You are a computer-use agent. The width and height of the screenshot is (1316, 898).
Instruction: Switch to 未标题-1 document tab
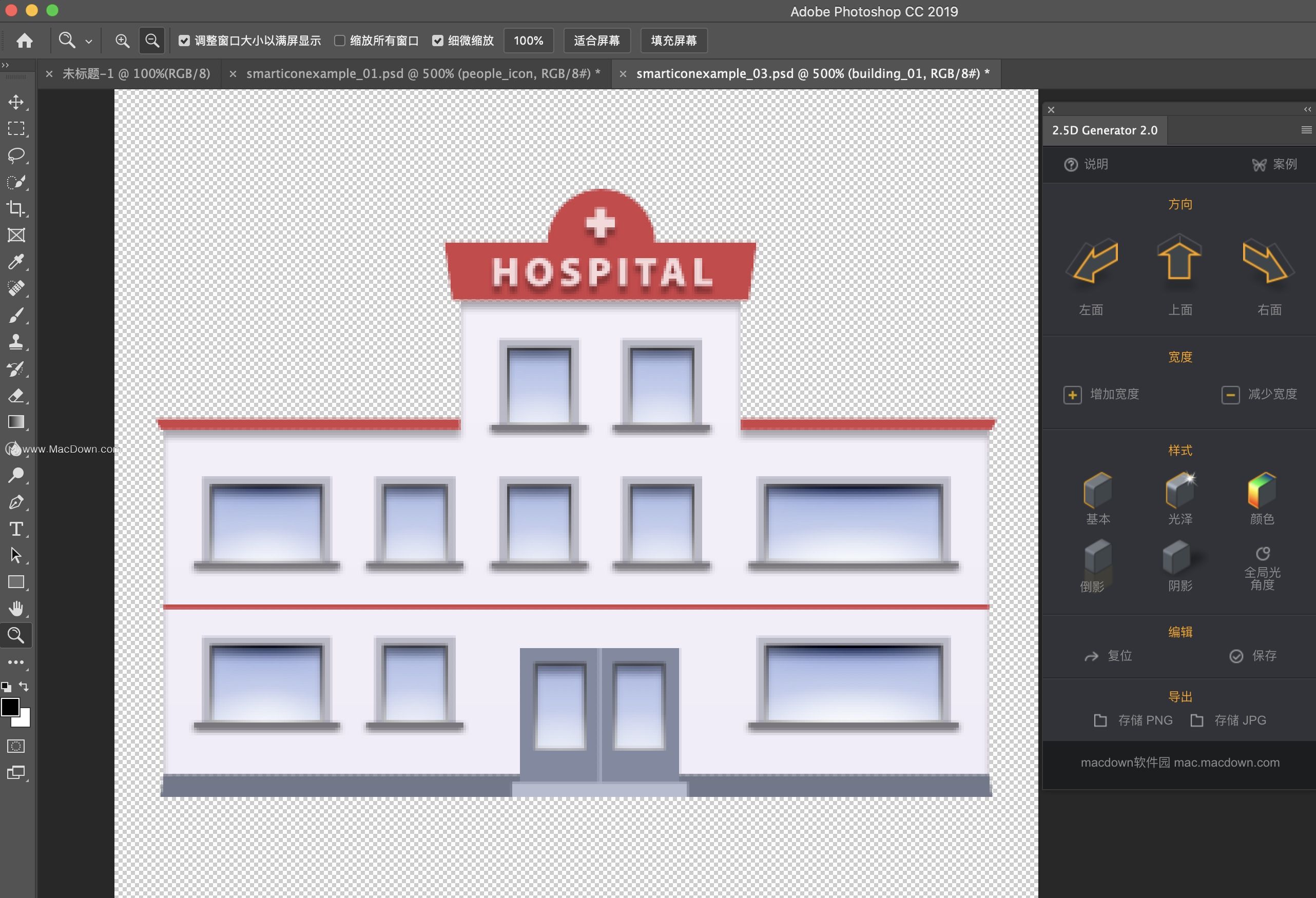136,73
